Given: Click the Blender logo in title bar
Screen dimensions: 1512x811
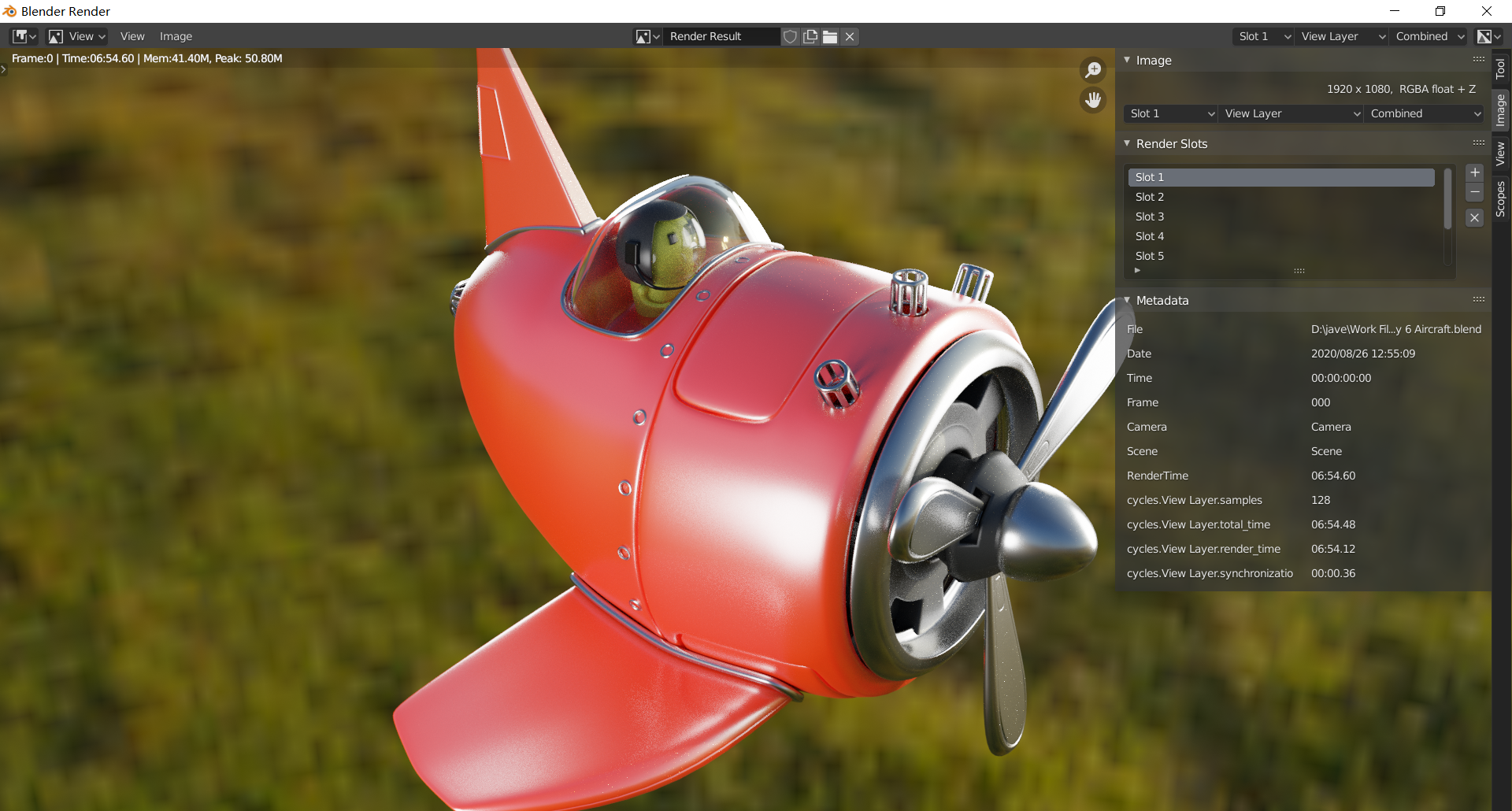Looking at the screenshot, I should [9, 11].
